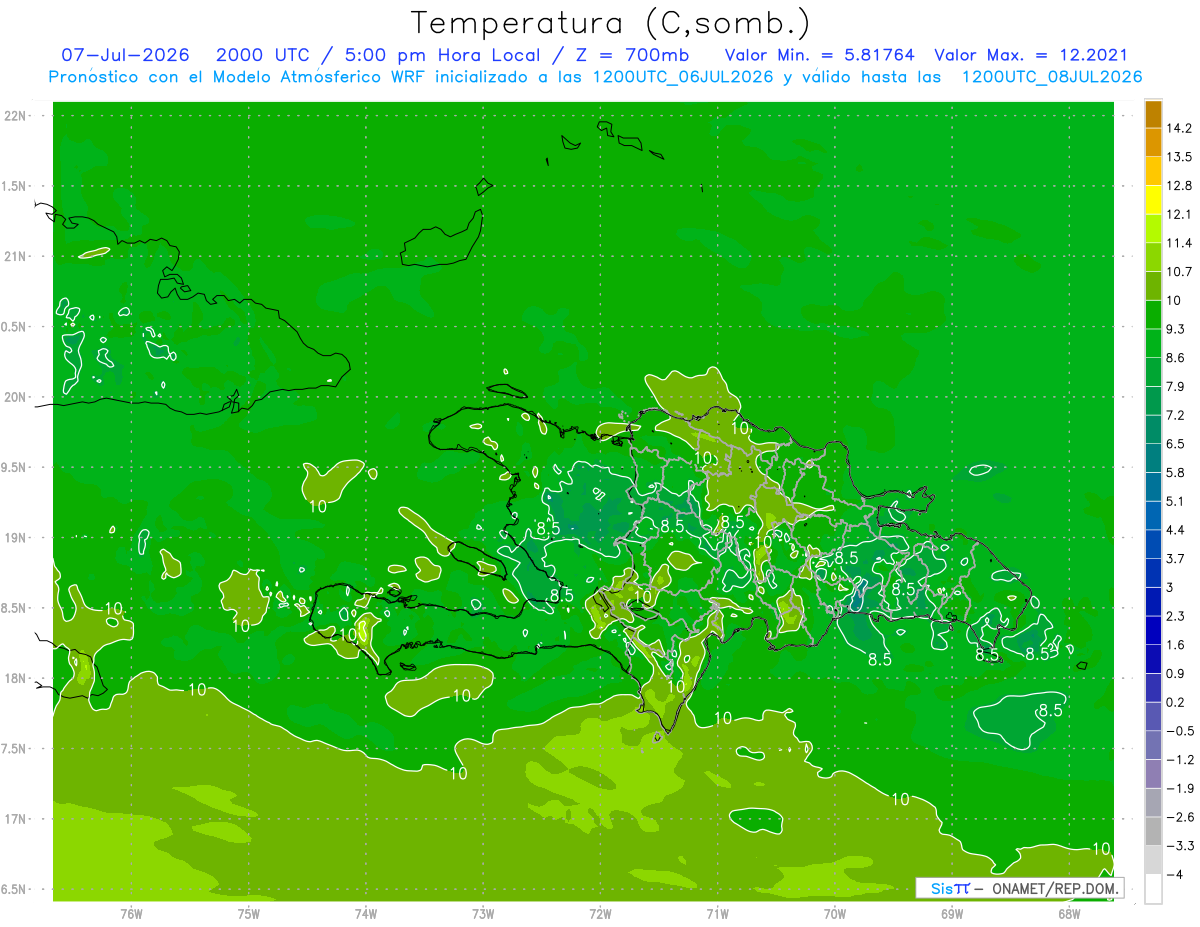Click the latitude axis label "18N"
Screen dimensions: 1200x927
click(x=15, y=679)
